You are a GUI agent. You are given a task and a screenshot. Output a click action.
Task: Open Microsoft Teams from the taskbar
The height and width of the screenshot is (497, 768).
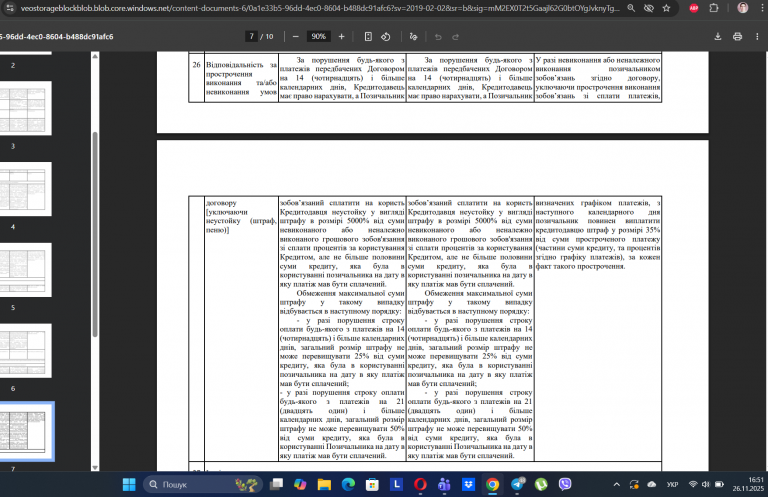click(x=444, y=484)
